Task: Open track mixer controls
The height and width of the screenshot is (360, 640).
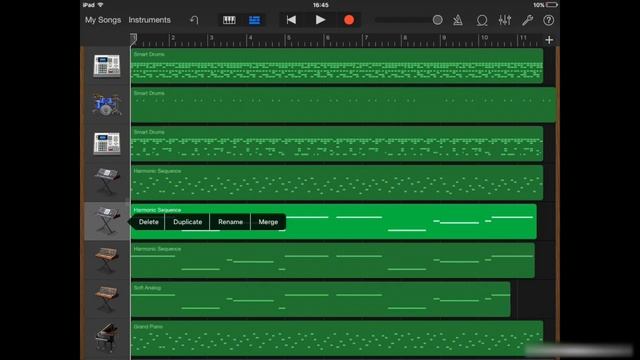Action: [x=505, y=20]
